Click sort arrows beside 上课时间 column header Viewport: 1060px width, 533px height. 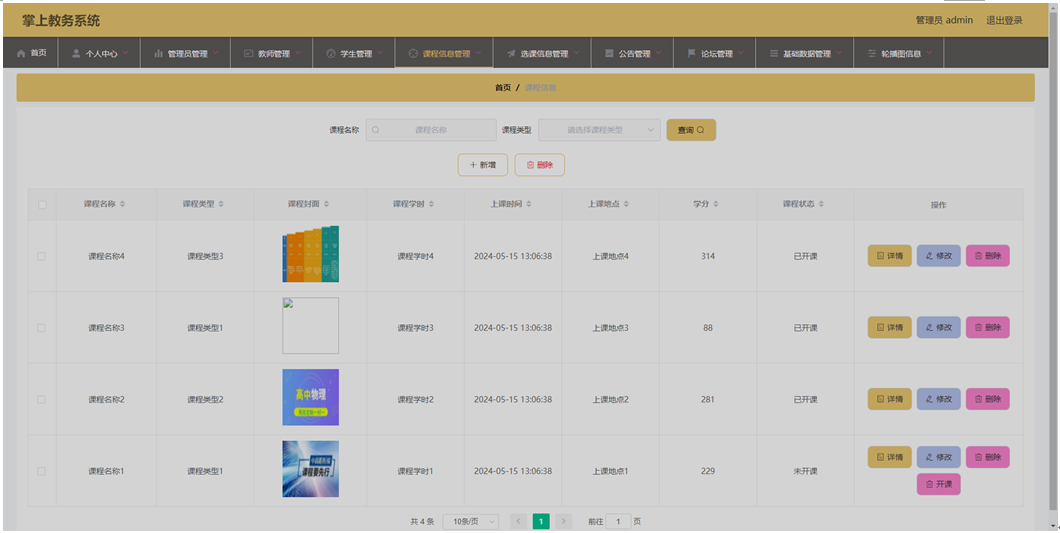pos(529,204)
